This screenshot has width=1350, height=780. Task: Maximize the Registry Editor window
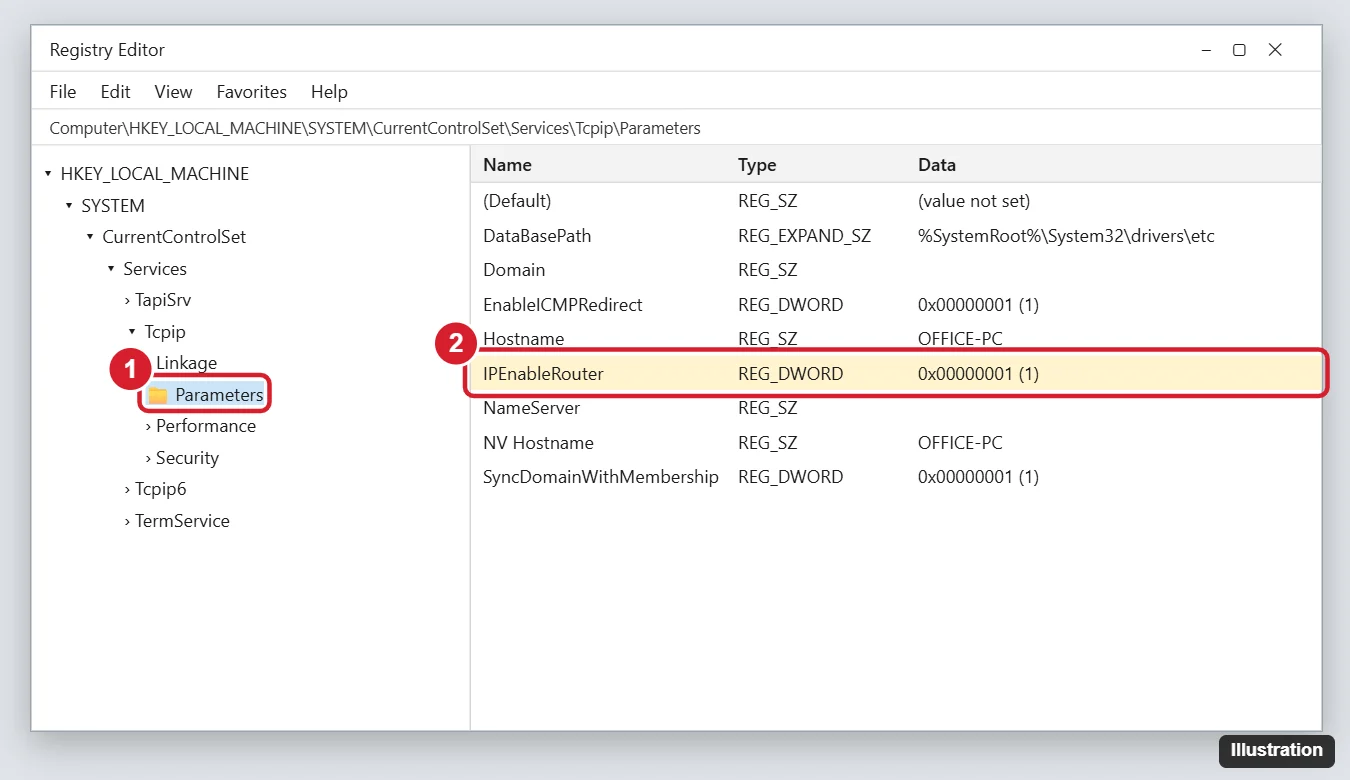pos(1239,50)
